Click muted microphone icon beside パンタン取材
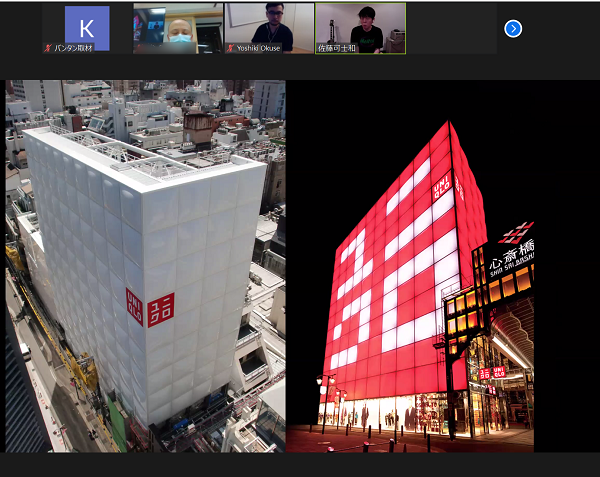 [47, 47]
